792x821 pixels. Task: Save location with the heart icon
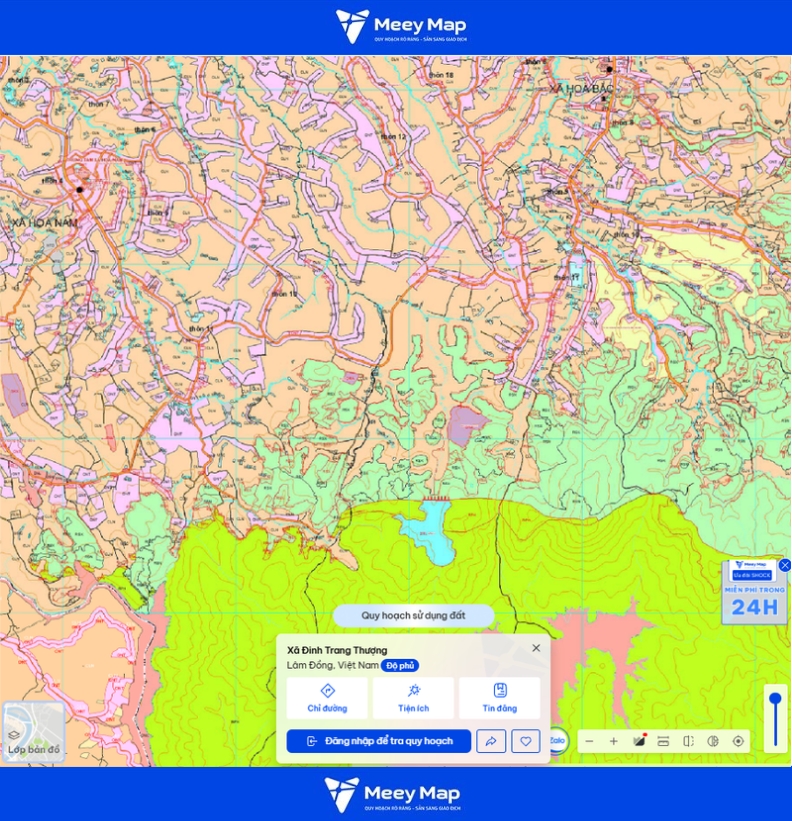526,741
